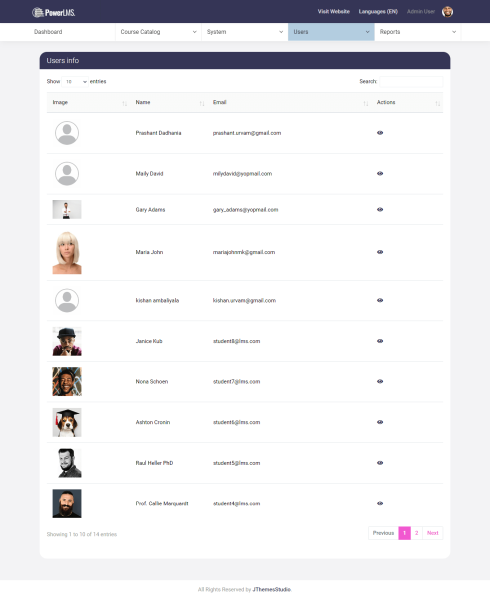View Ashton Cronin using the eye icon

click(x=380, y=422)
